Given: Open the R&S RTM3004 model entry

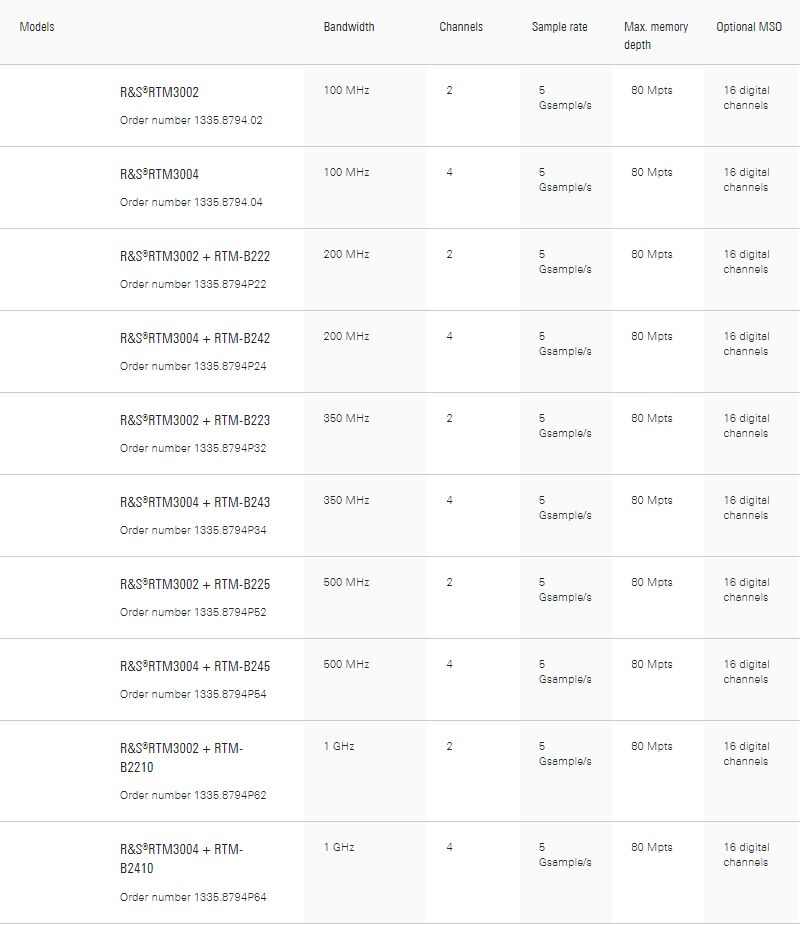Looking at the screenshot, I should point(159,174).
